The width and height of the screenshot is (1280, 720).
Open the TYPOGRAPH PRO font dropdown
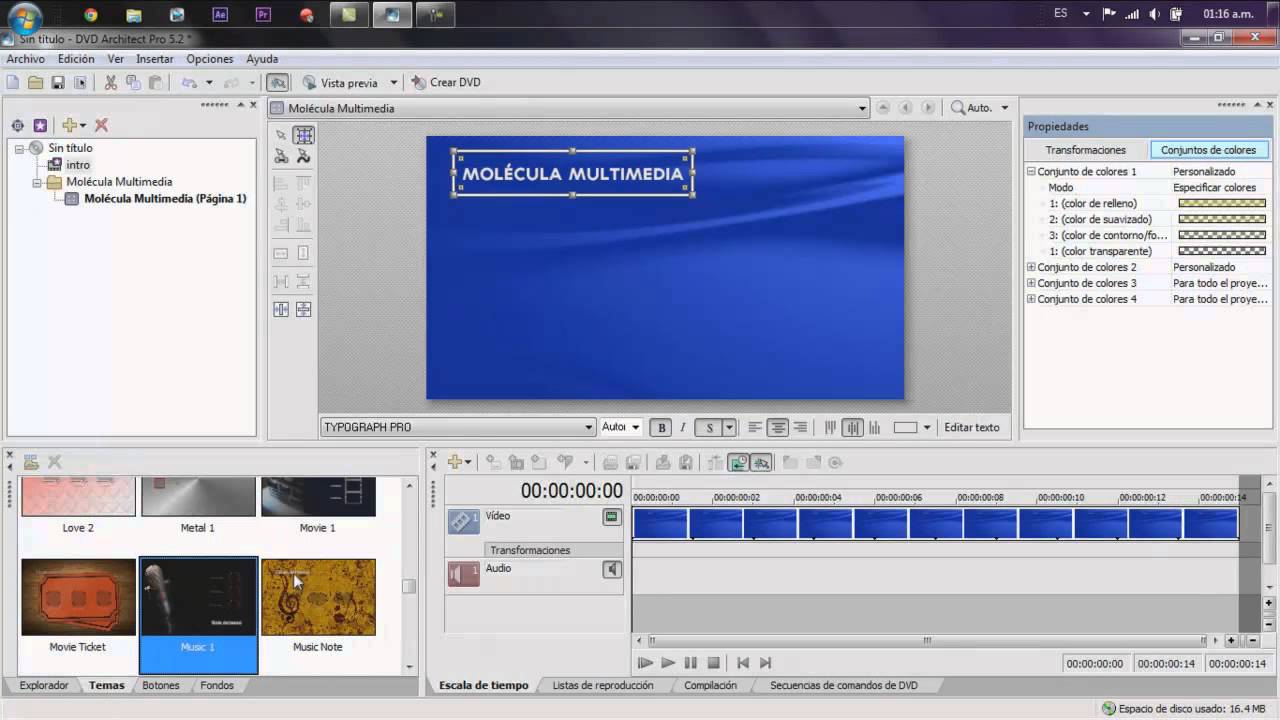click(x=589, y=428)
